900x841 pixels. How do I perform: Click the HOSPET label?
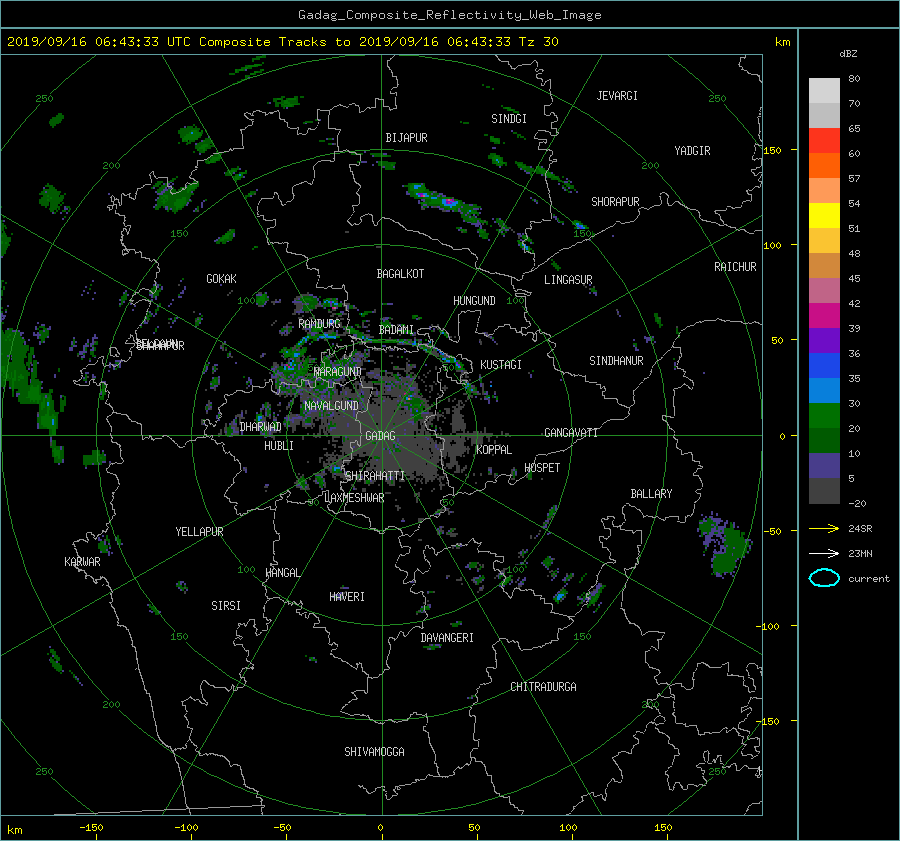pos(542,468)
